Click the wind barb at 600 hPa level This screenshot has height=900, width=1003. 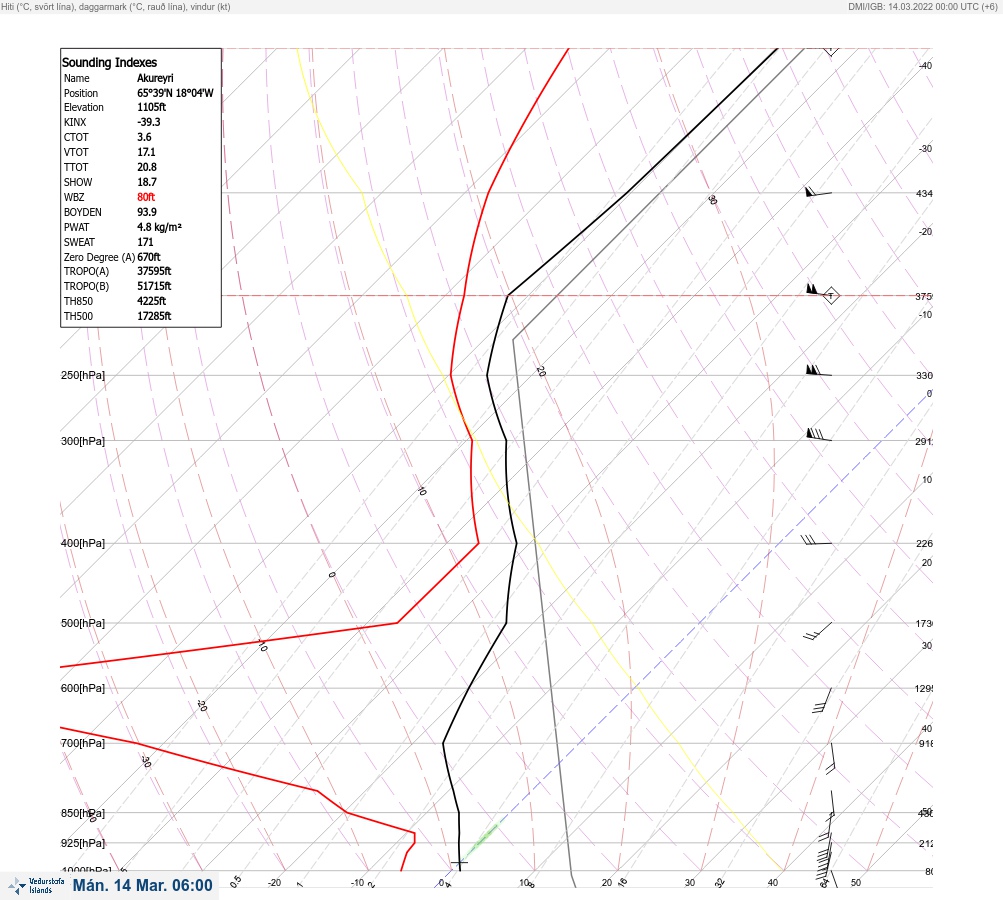(x=823, y=700)
